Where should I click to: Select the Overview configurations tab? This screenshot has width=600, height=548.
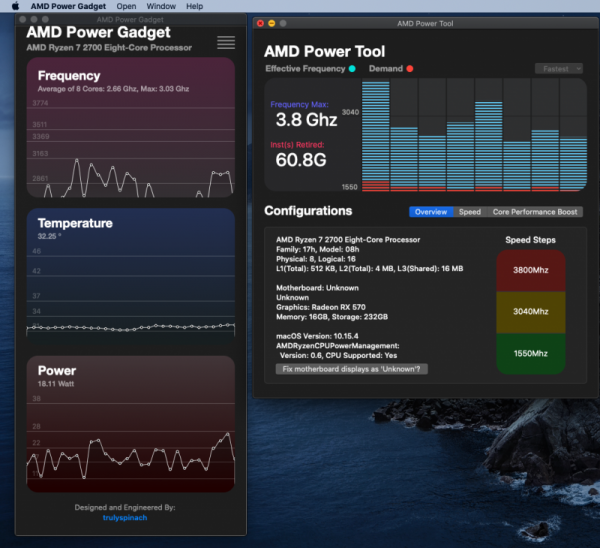click(x=431, y=212)
